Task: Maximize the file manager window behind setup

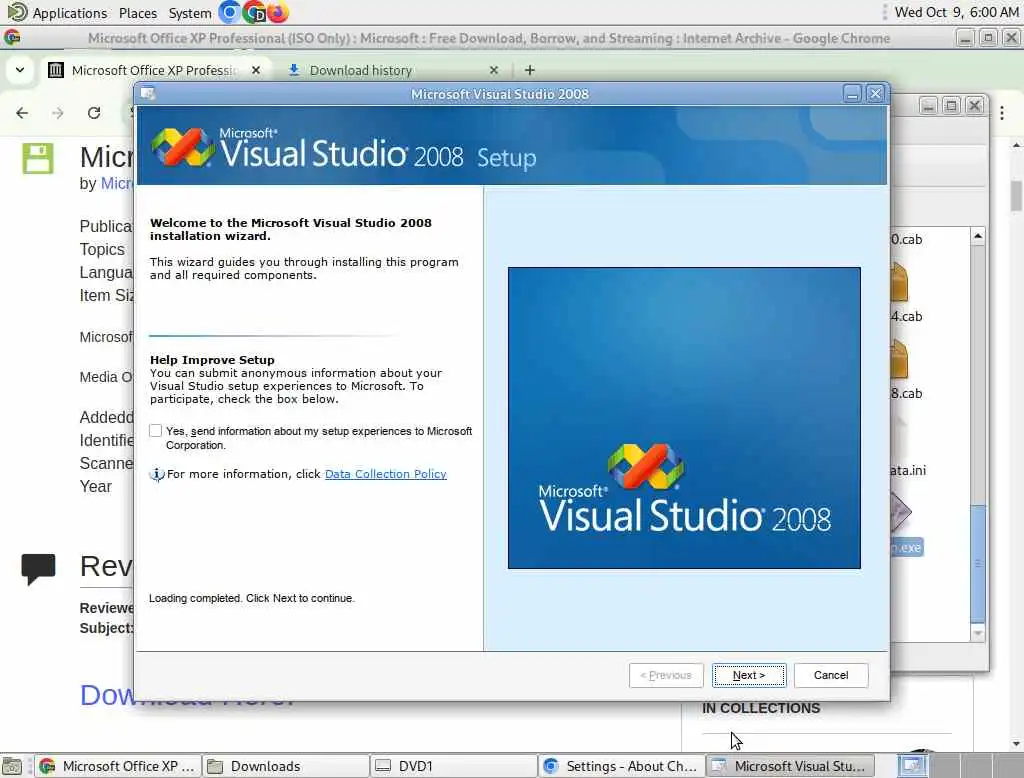Action: [952, 106]
